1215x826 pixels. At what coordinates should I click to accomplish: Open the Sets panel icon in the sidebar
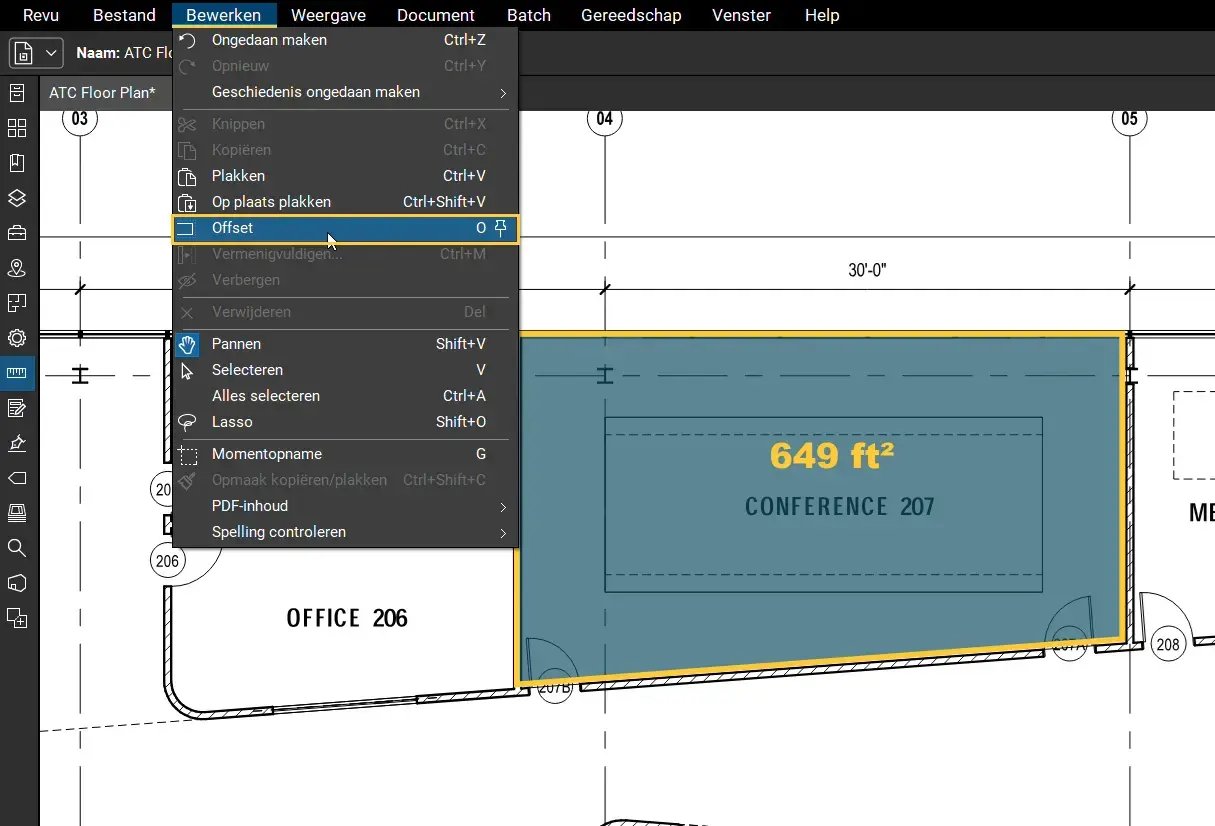(17, 303)
